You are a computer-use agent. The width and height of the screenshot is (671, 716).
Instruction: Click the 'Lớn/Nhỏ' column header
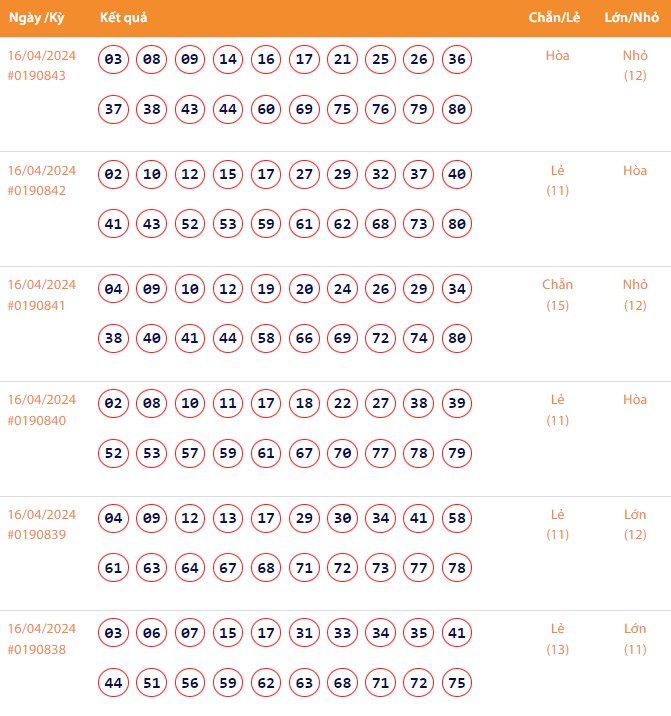point(632,18)
